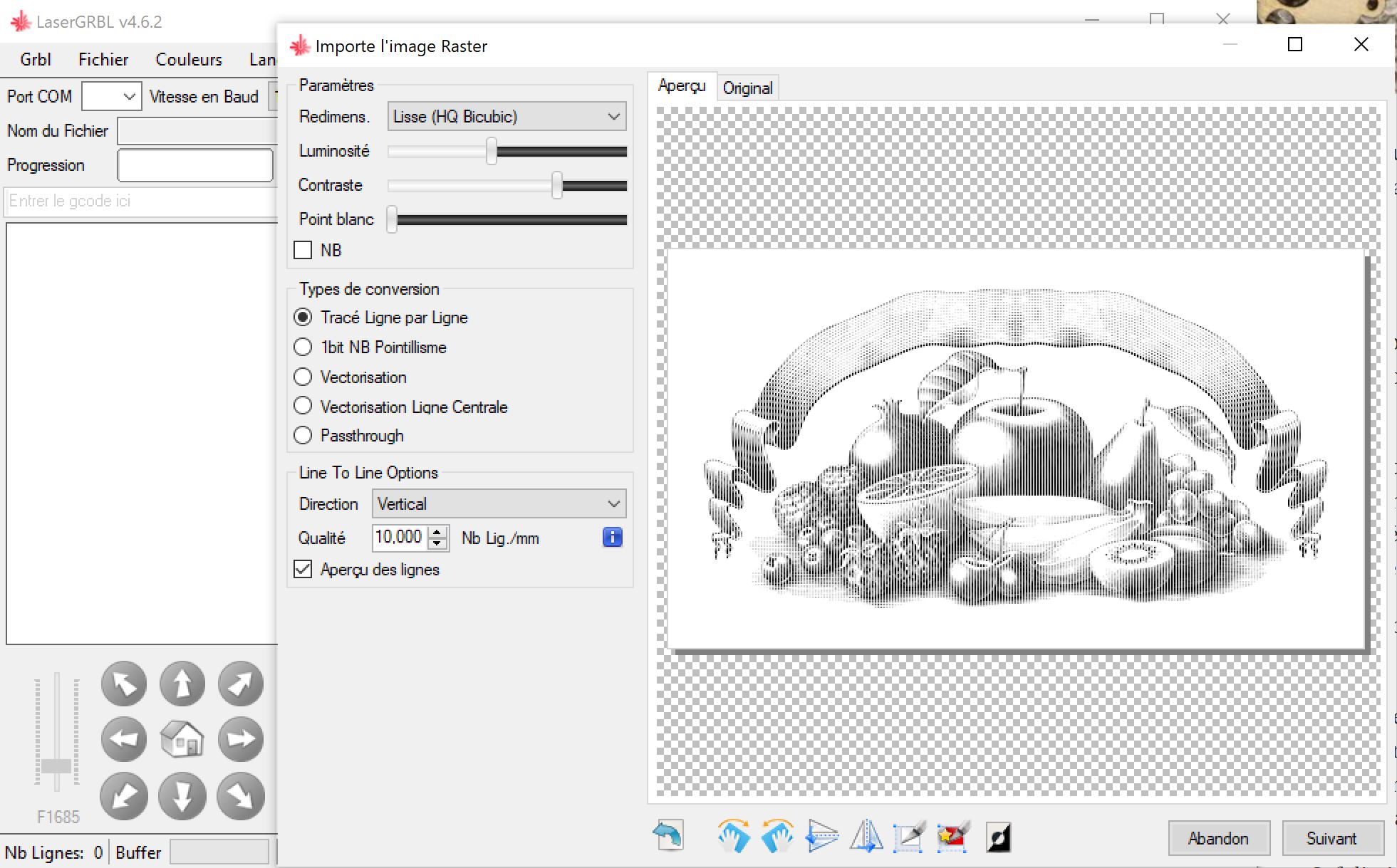
Task: Open the Fichier menu
Action: [x=103, y=59]
